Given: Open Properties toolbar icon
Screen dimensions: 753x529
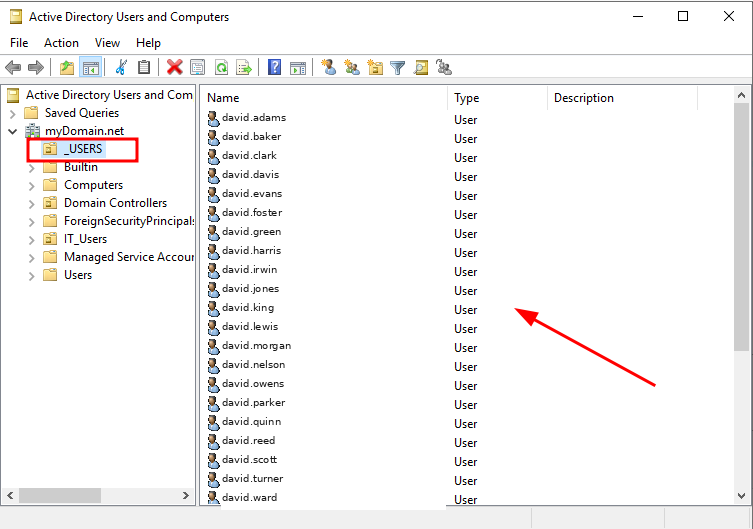Looking at the screenshot, I should (x=197, y=68).
